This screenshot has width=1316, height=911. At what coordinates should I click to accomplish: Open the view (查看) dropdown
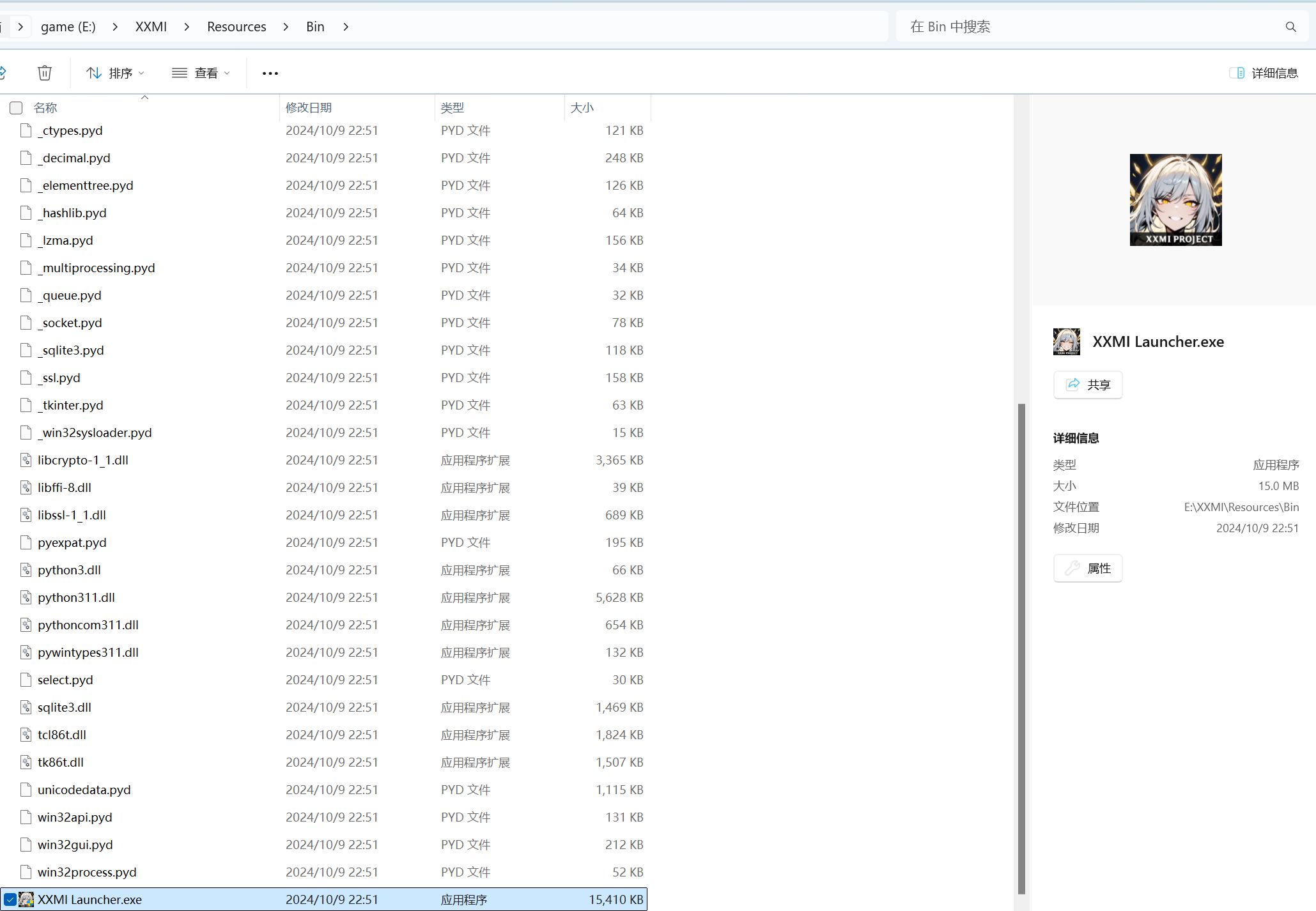tap(201, 73)
